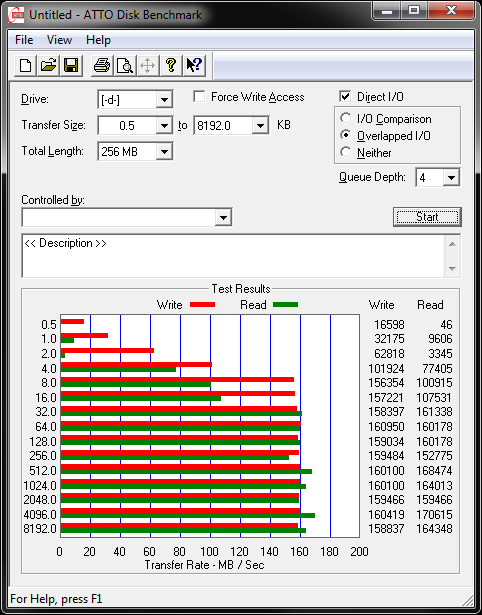482x615 pixels.
Task: Click description scrollbar up arrow
Action: (452, 244)
